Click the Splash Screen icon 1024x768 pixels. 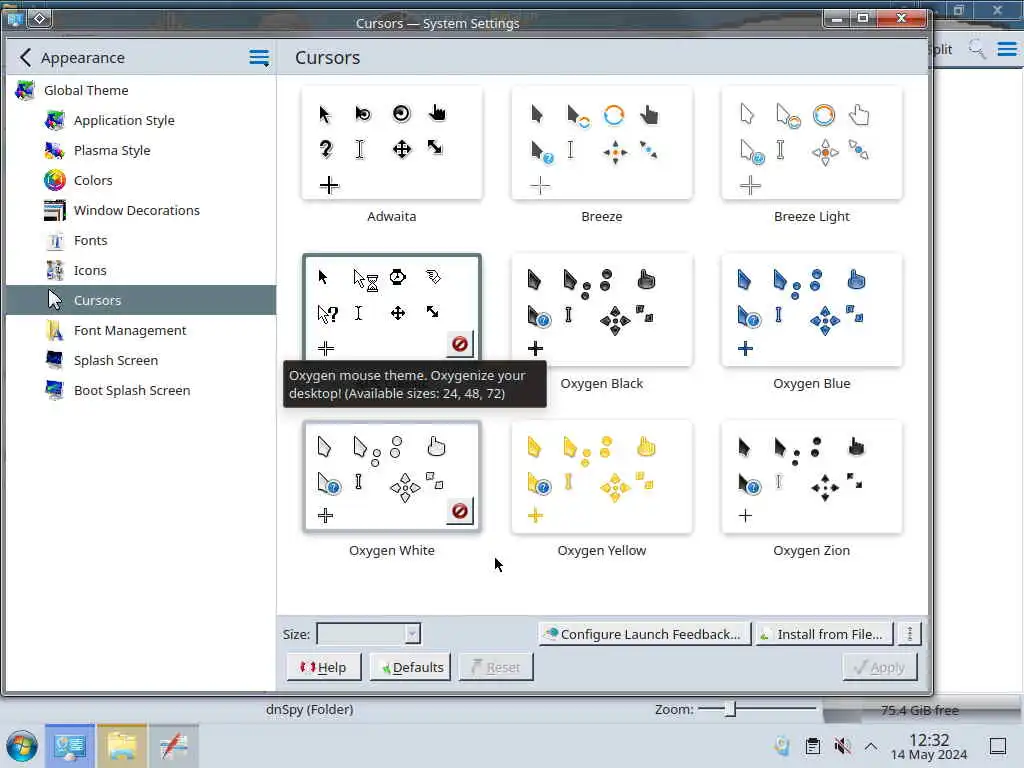point(55,360)
